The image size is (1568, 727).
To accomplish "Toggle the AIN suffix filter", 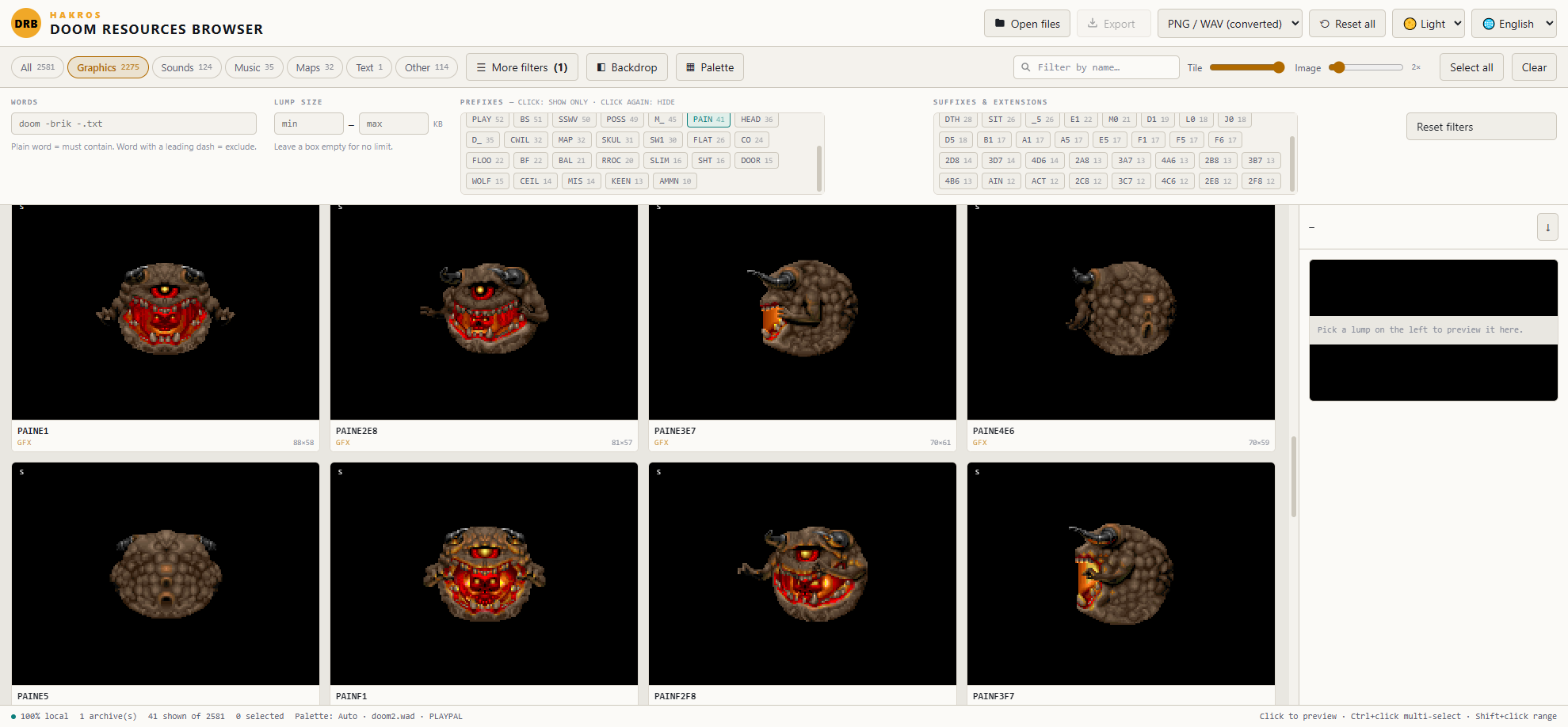I will pos(1001,181).
